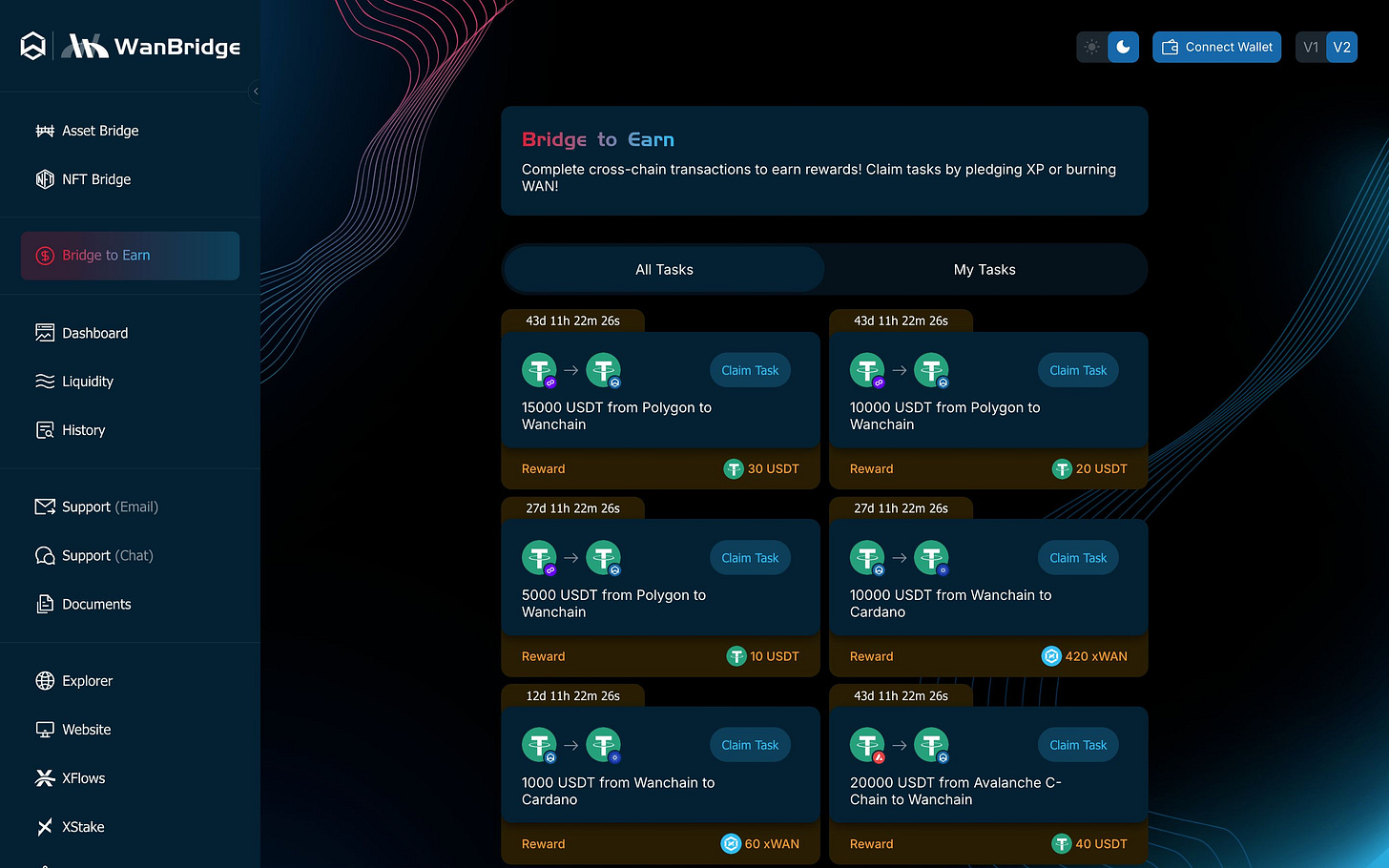Click the USDT icon beside 10 USDT reward
Viewport: 1389px width, 868px height.
tap(736, 656)
